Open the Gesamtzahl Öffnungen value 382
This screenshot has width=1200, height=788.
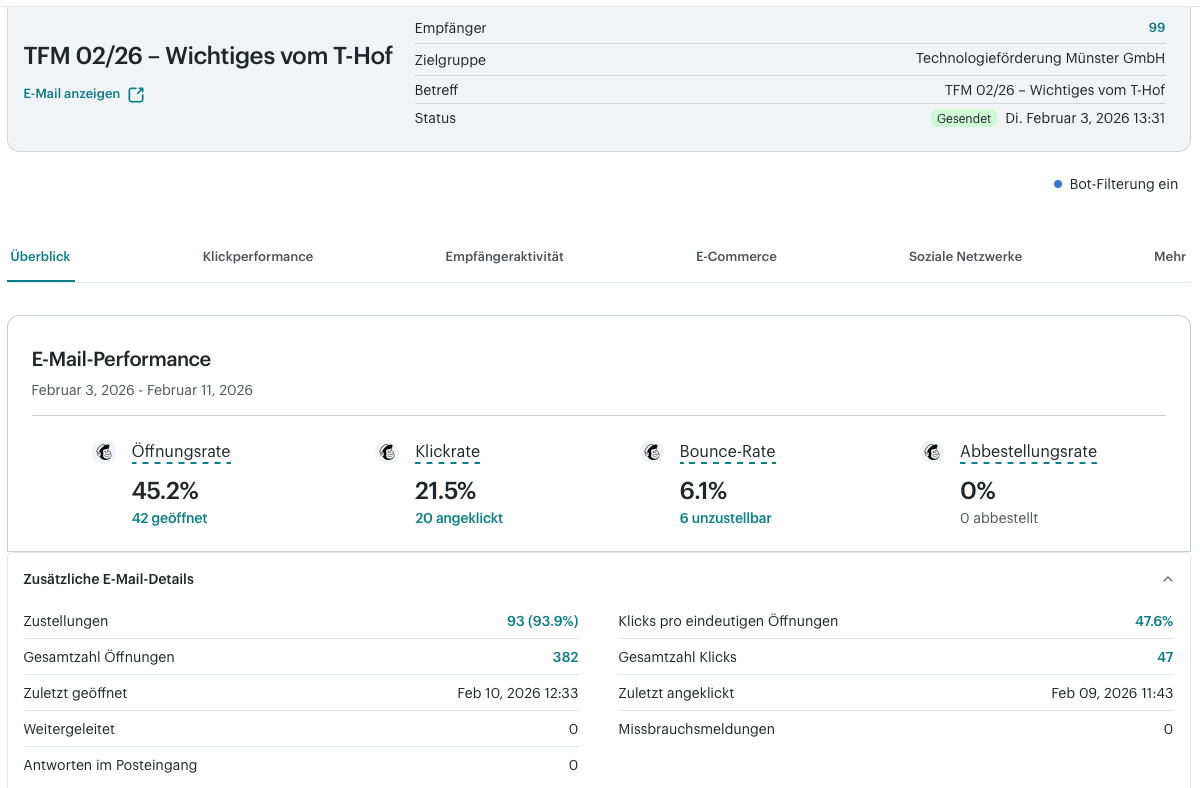tap(565, 657)
